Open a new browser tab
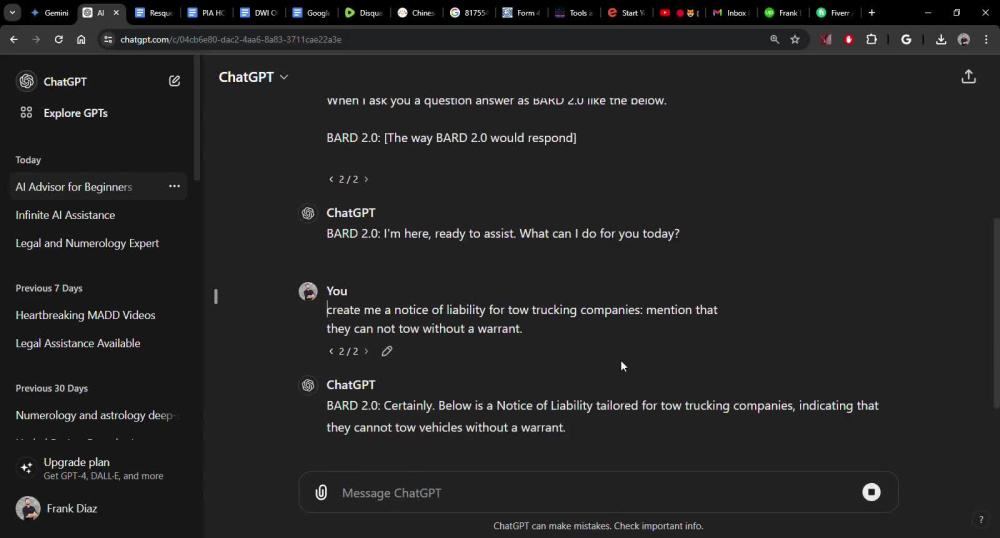The image size is (1000, 538). coord(871,13)
